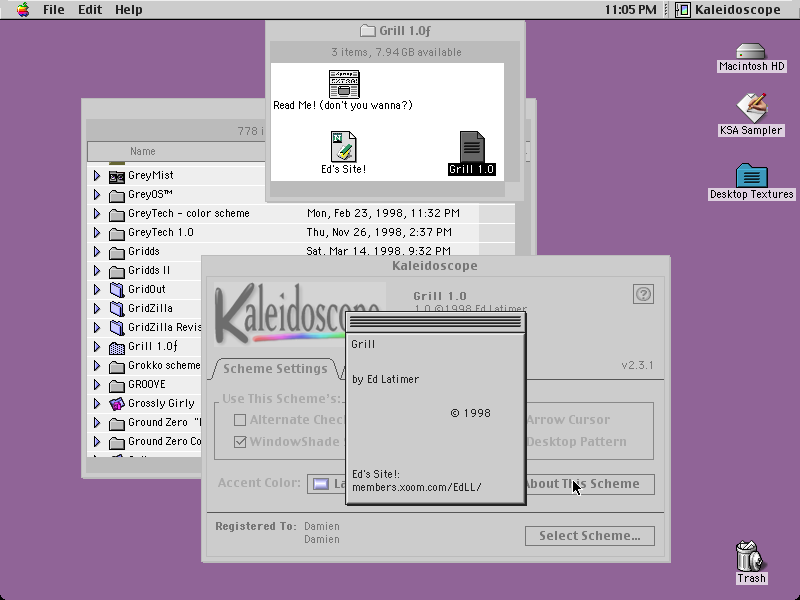Click the 11:05 PM menu bar clock
The width and height of the screenshot is (800, 600).
pyautogui.click(x=631, y=9)
